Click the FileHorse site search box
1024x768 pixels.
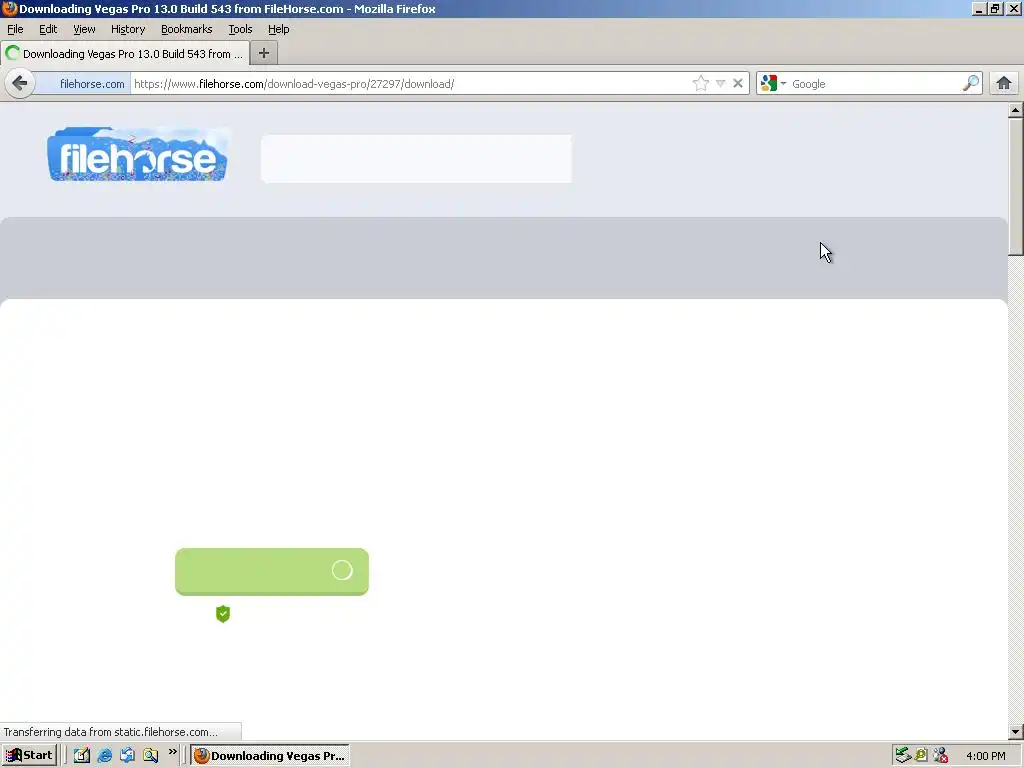pos(416,159)
